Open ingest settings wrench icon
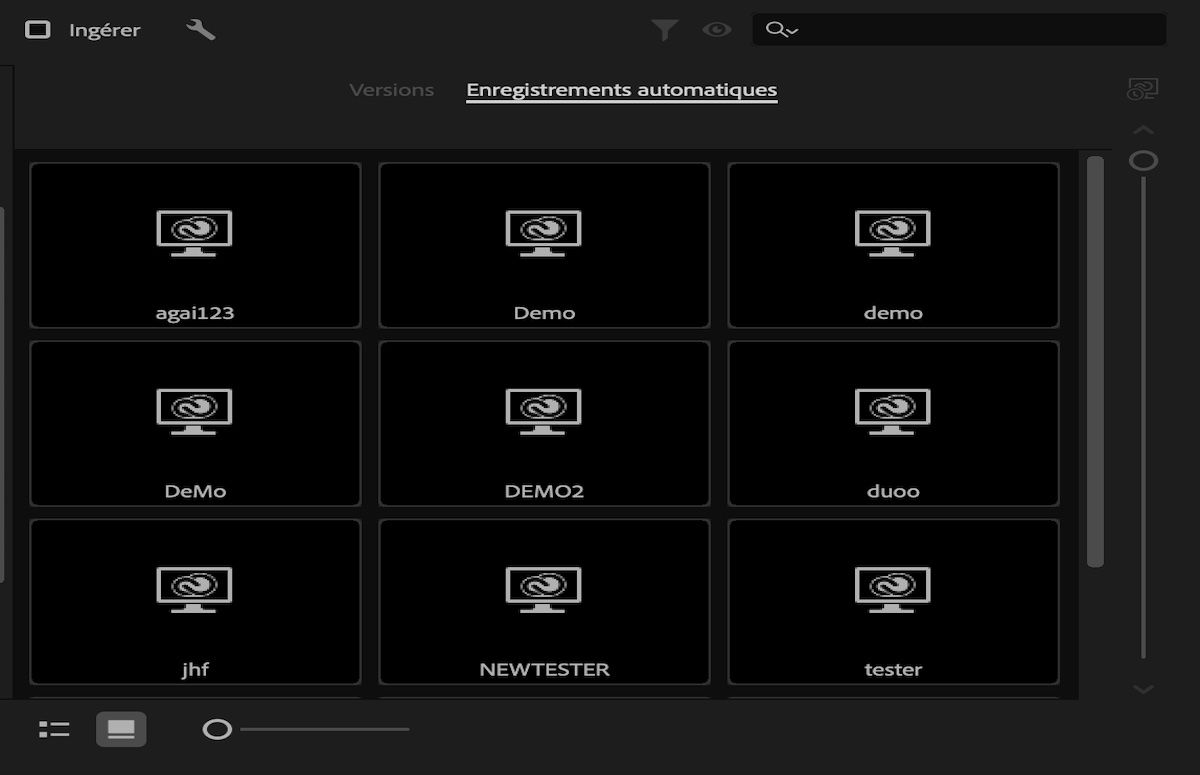This screenshot has width=1200, height=775. point(201,30)
